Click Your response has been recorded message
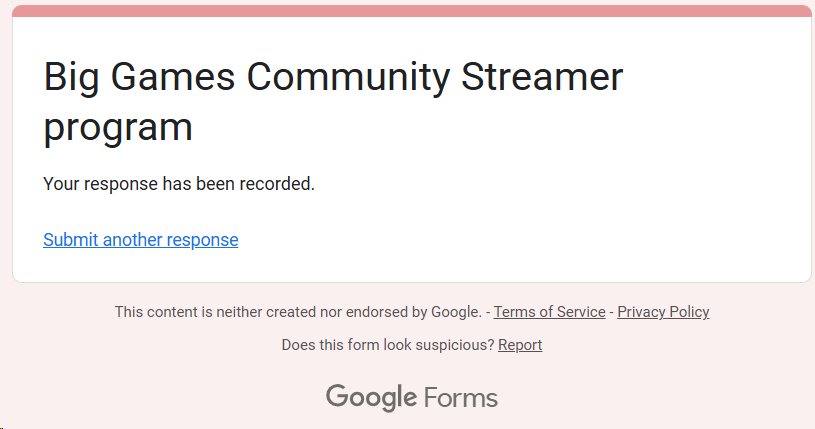This screenshot has height=429, width=815. coord(179,184)
